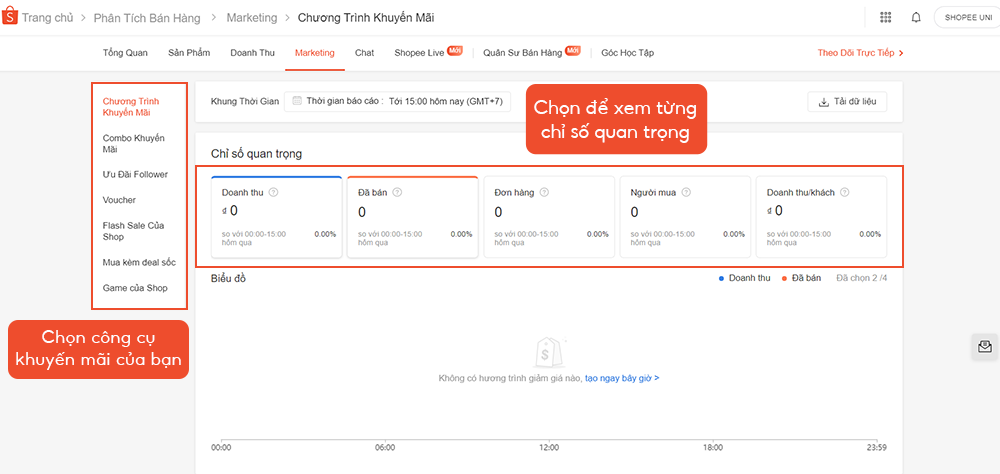The width and height of the screenshot is (1000, 474).
Task: Select the Người mua metric card
Action: point(686,217)
